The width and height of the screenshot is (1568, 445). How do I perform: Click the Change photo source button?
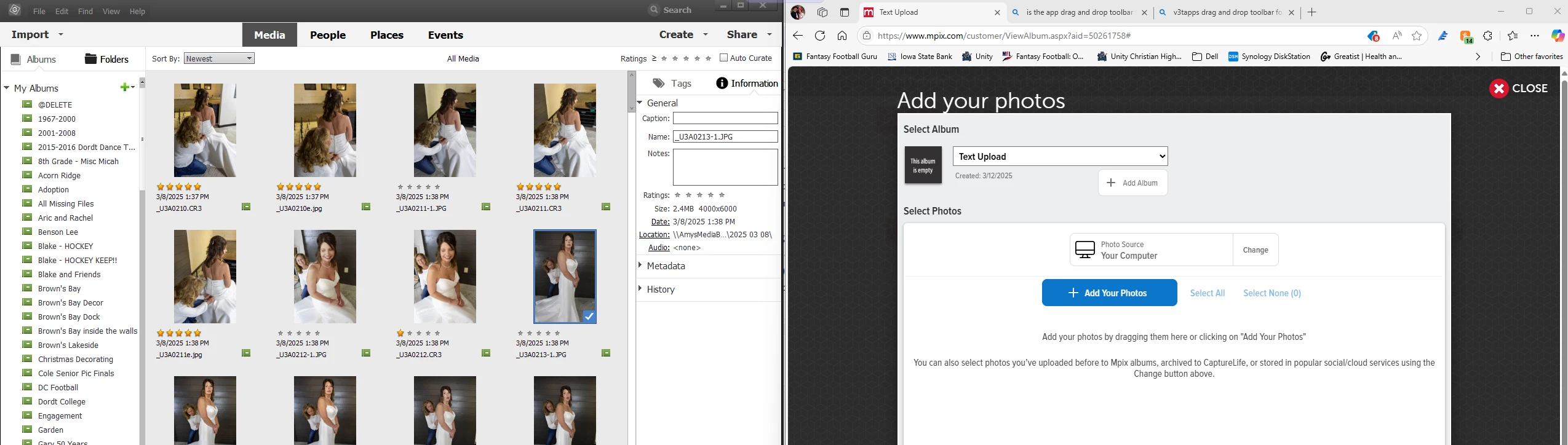pyautogui.click(x=1255, y=250)
